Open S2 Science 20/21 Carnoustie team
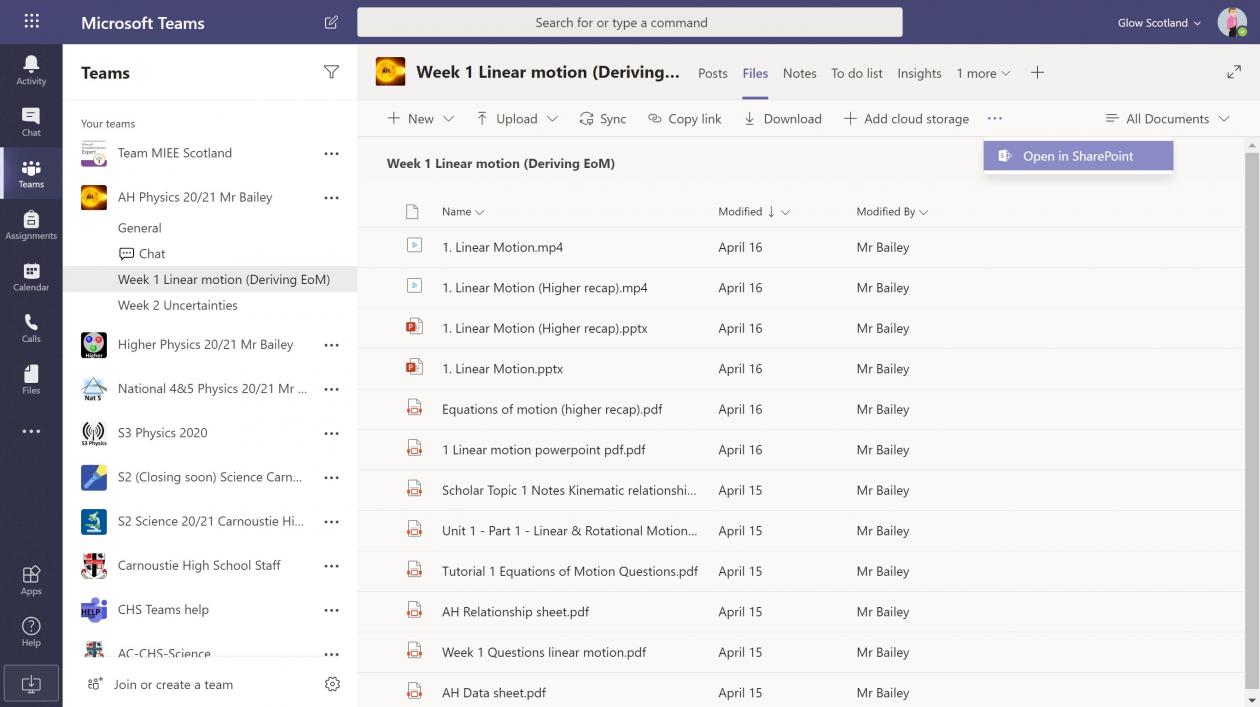Screen dimensions: 1260x707 209,522
